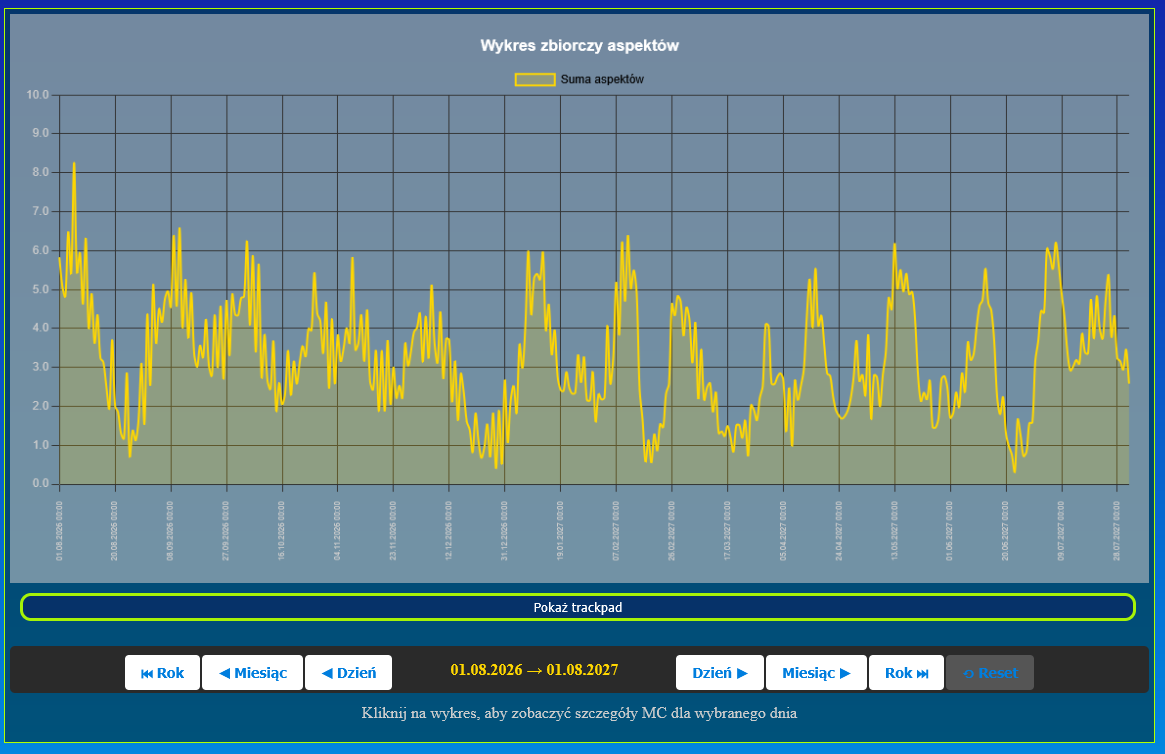Click the 5.0 y-axis label
Screen dimensions: 1165x754
tap(39, 289)
